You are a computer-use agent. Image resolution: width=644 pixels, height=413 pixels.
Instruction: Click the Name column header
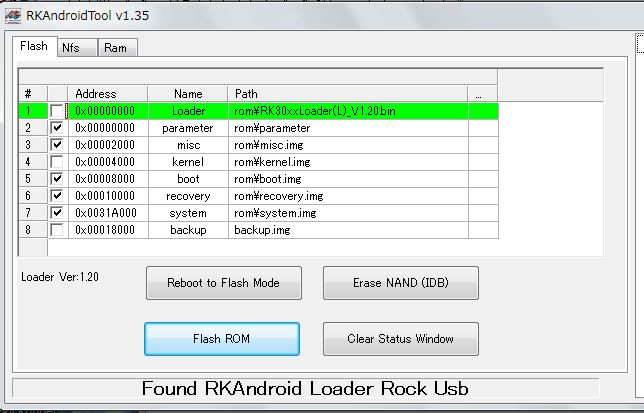[x=188, y=94]
